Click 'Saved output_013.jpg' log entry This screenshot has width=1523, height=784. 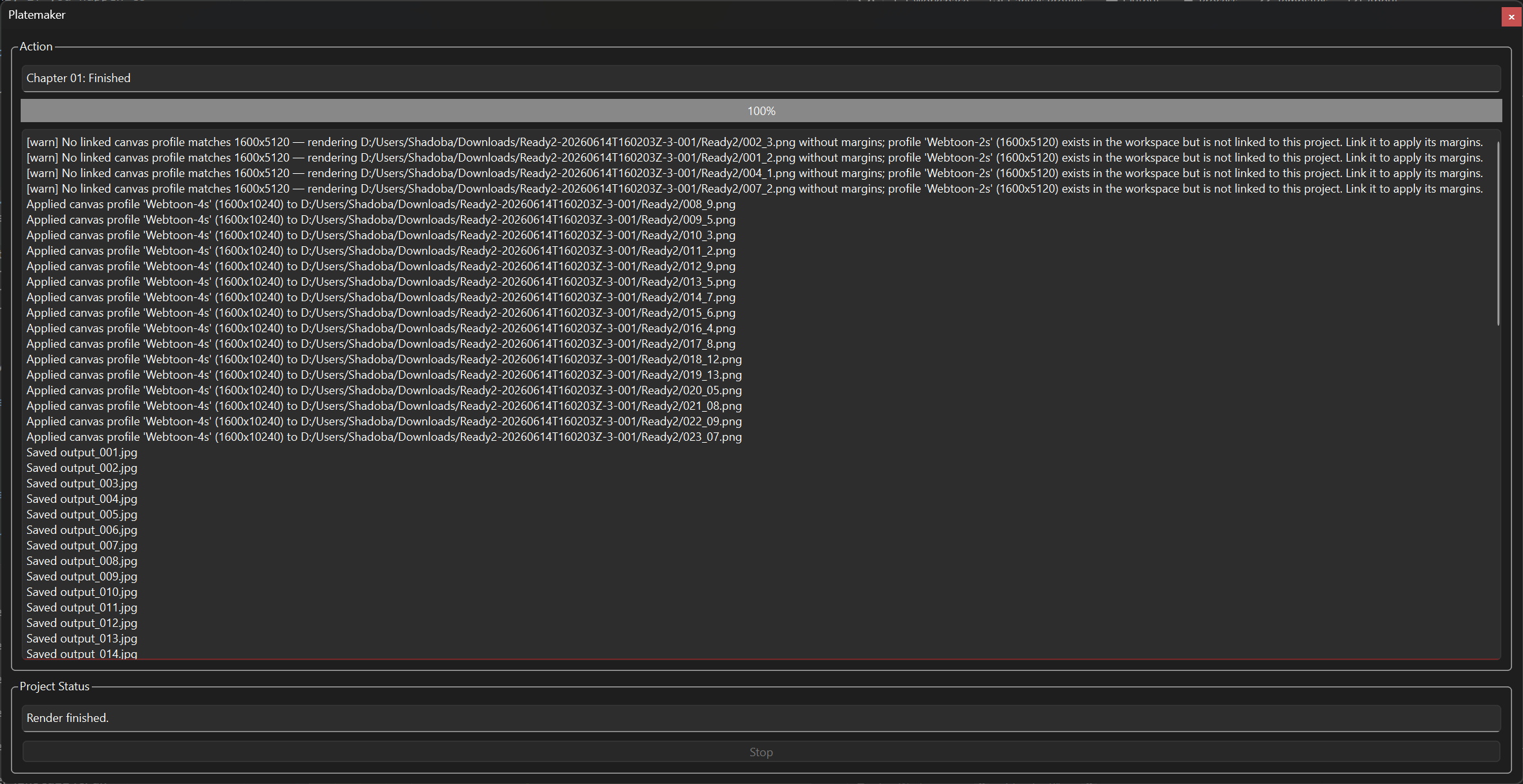[x=82, y=639]
